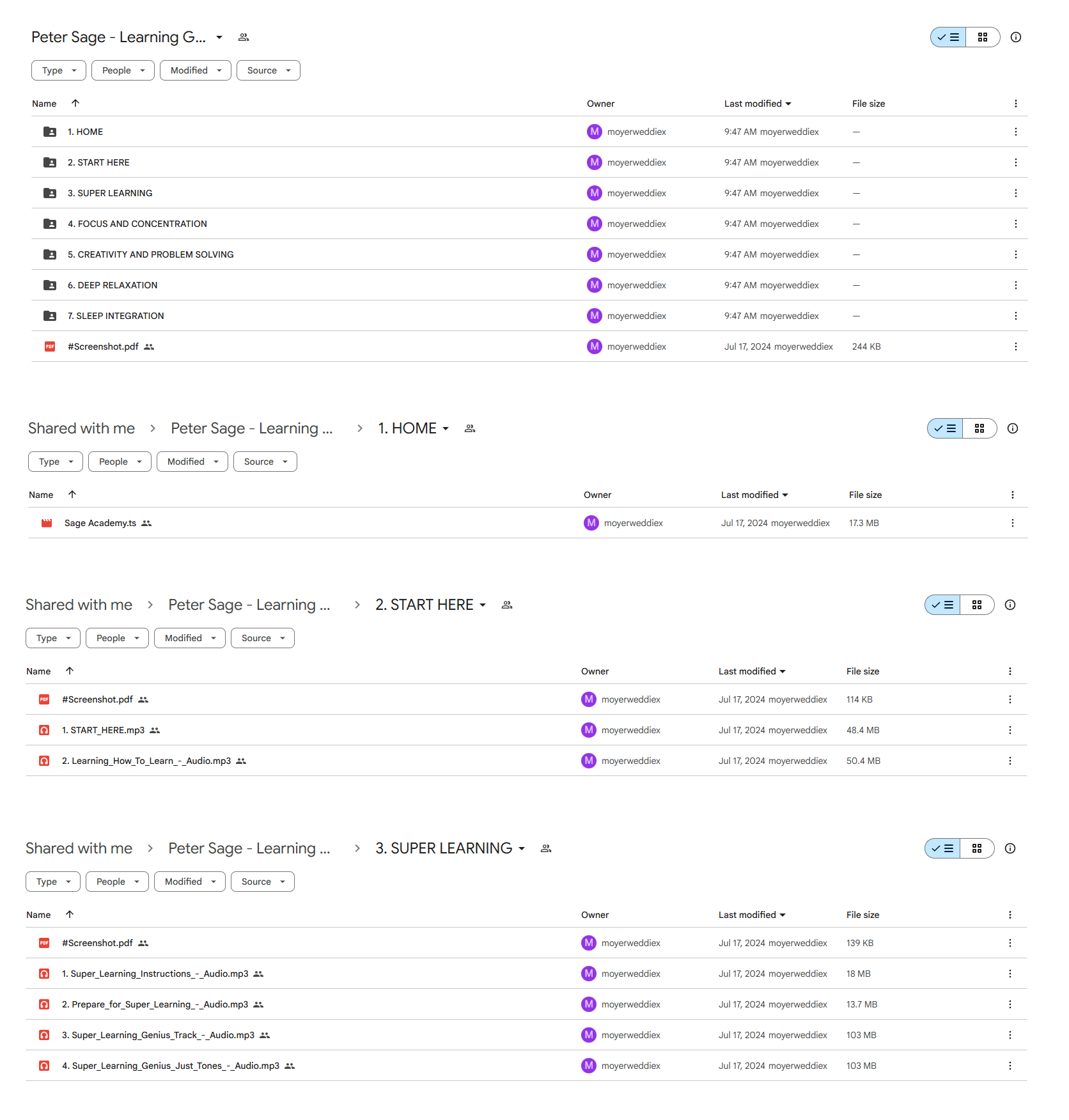This screenshot has height=1120, width=1069.
Task: Select list layout in 2. START HERE section
Action: (x=942, y=605)
